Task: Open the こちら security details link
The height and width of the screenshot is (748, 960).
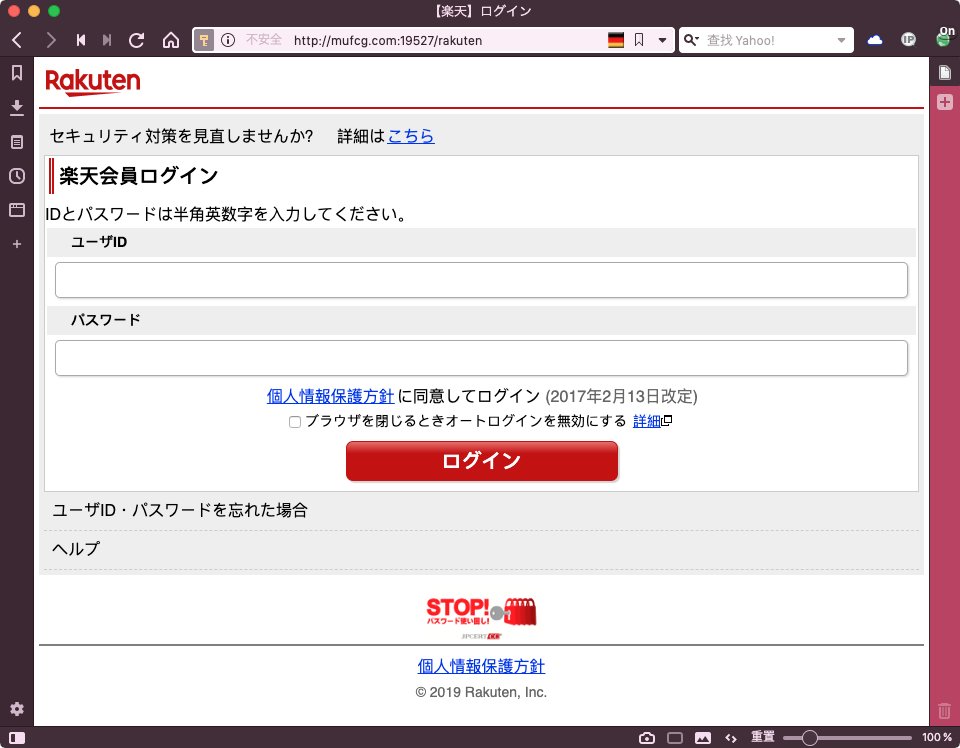Action: 411,136
